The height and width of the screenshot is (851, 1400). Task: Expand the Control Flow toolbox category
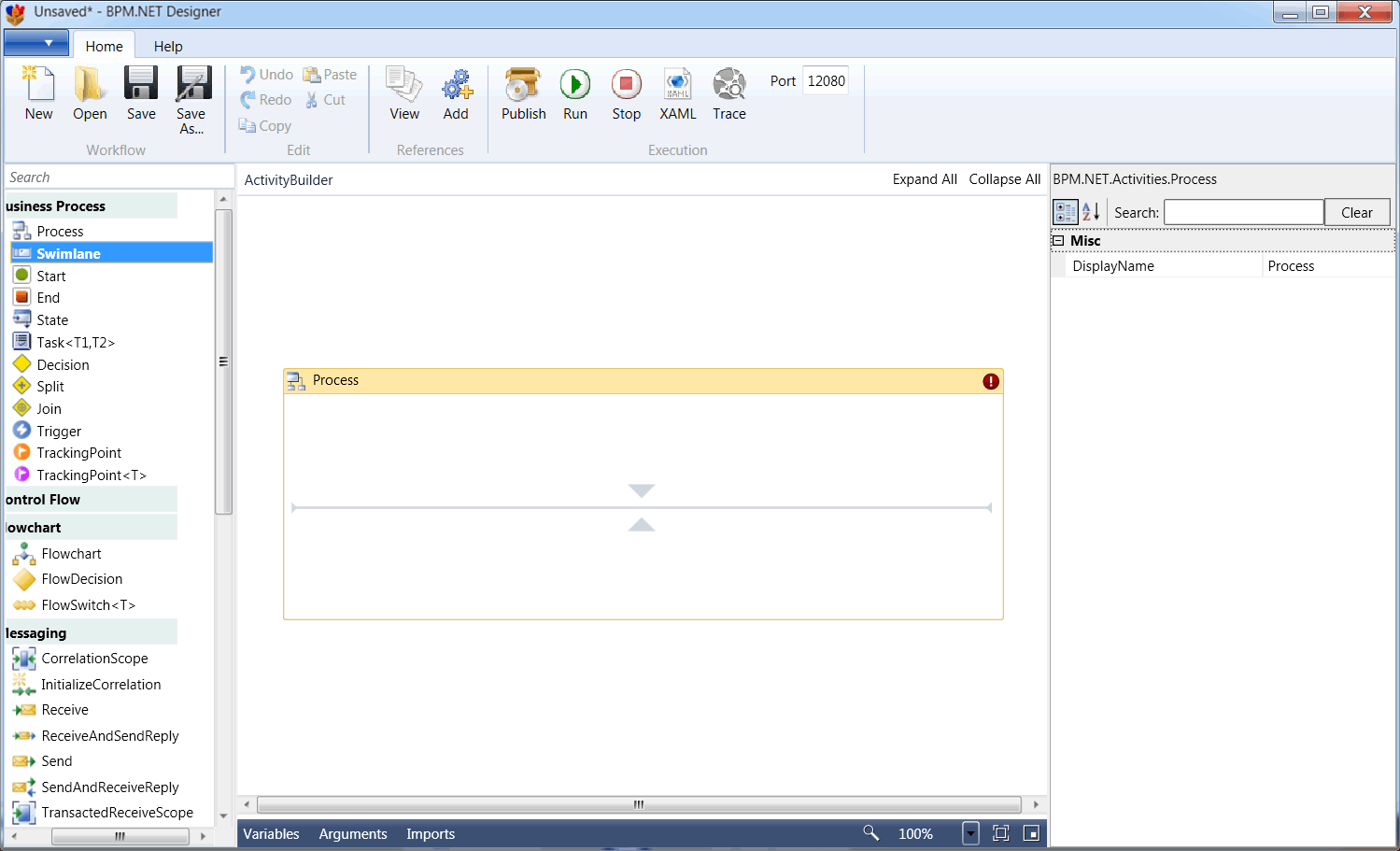91,500
